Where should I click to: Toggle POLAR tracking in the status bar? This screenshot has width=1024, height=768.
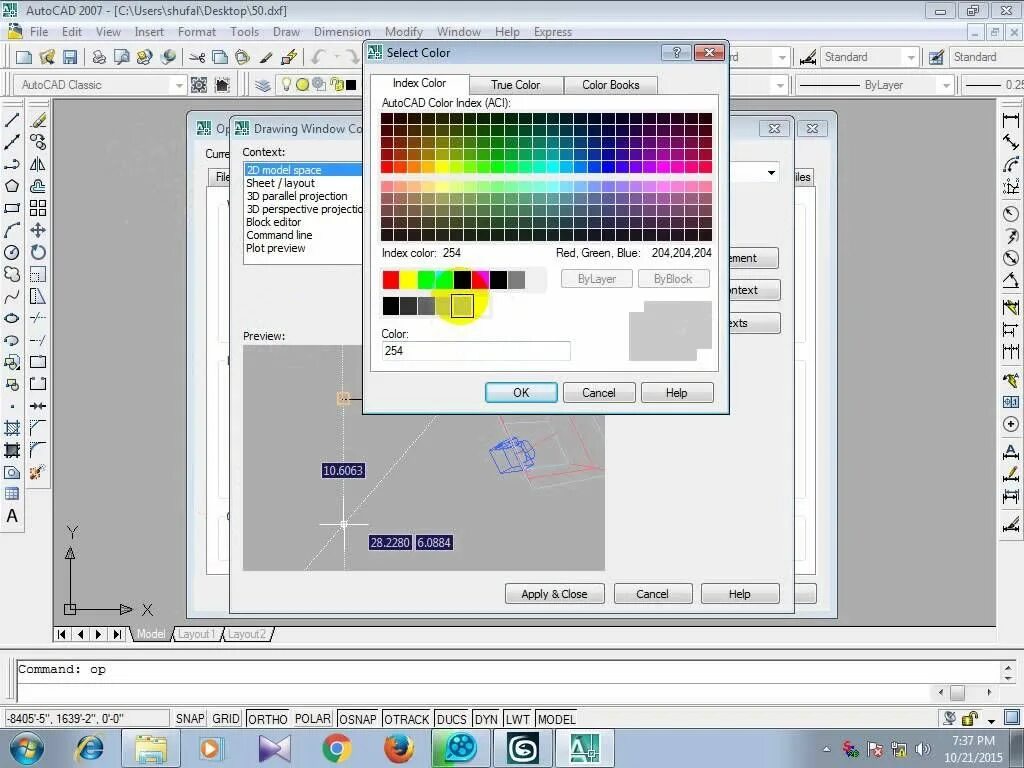pos(313,719)
